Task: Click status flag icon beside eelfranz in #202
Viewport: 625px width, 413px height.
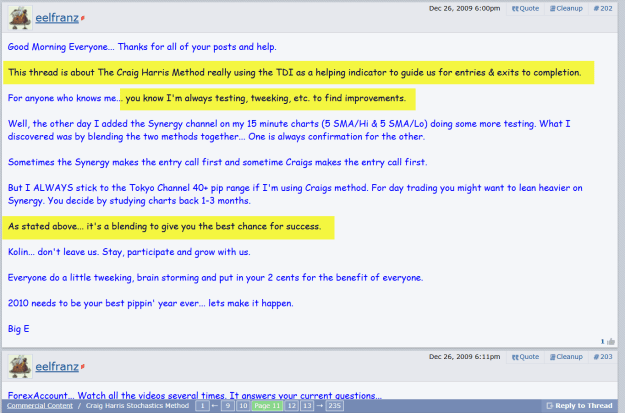Action: [x=83, y=18]
